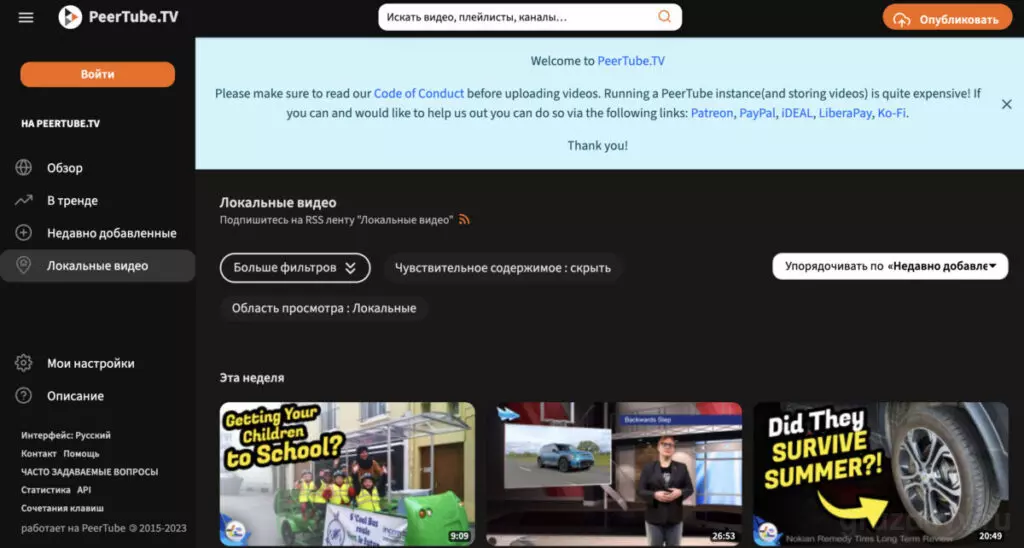
Task: Close the welcome announcement banner
Action: coord(1006,104)
